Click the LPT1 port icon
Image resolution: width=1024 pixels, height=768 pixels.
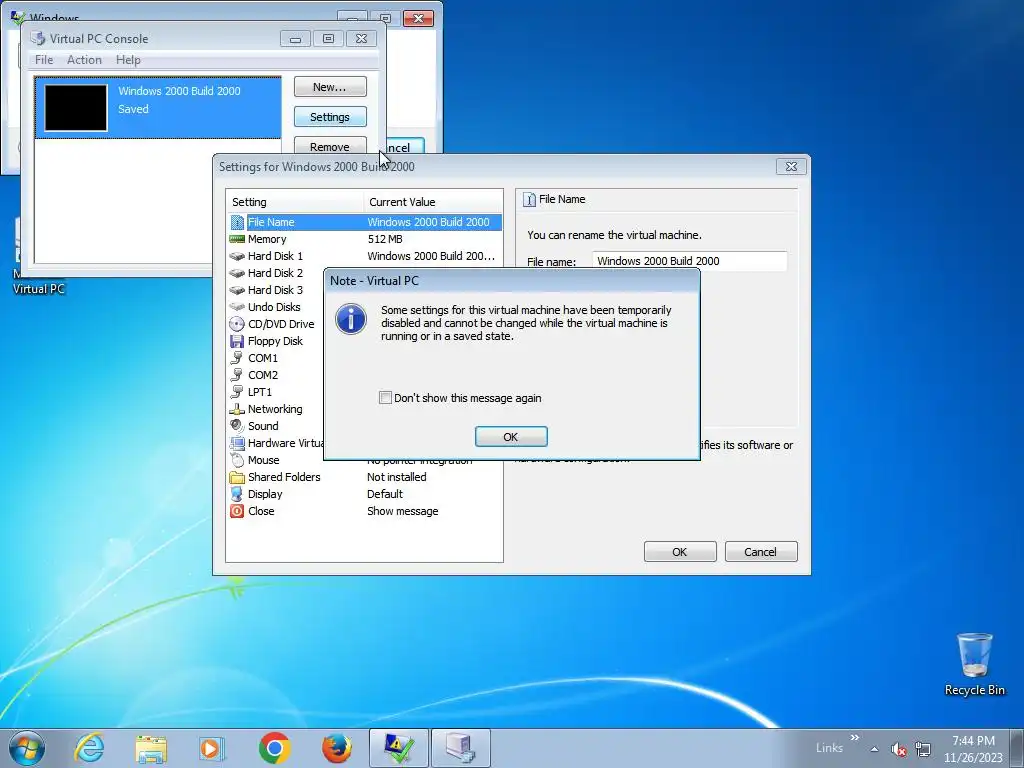click(237, 392)
